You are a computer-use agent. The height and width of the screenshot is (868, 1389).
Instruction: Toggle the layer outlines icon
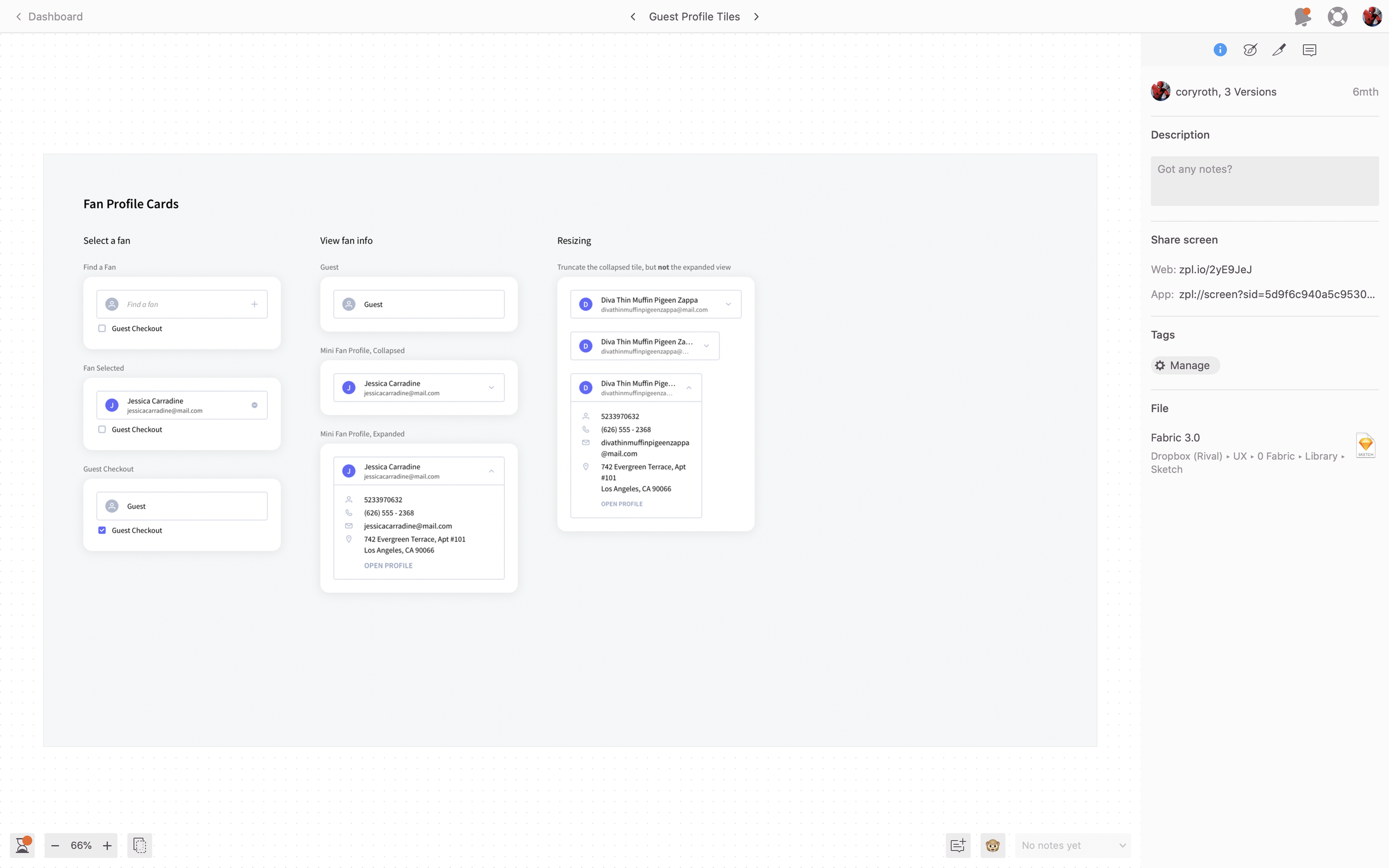tap(139, 845)
